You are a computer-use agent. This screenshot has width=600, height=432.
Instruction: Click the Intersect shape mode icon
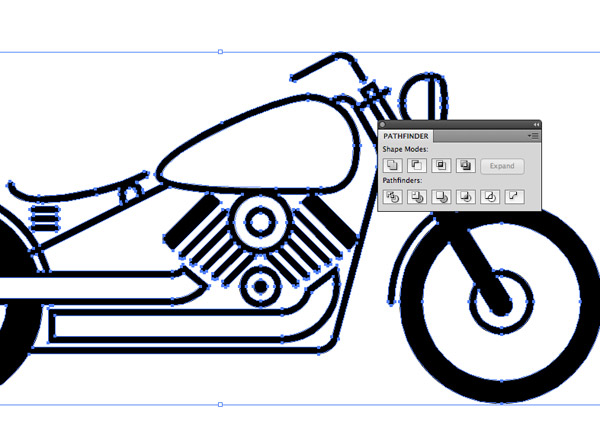point(441,166)
